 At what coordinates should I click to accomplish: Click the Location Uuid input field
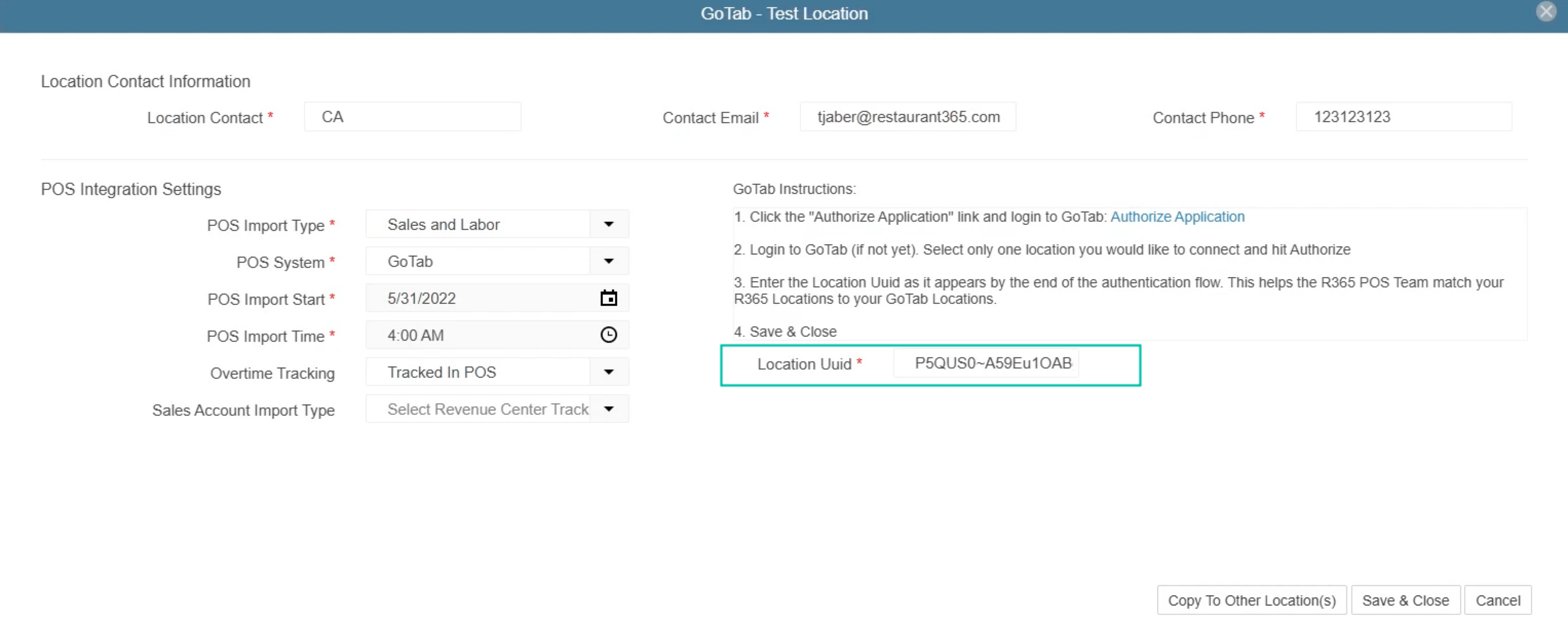(986, 363)
